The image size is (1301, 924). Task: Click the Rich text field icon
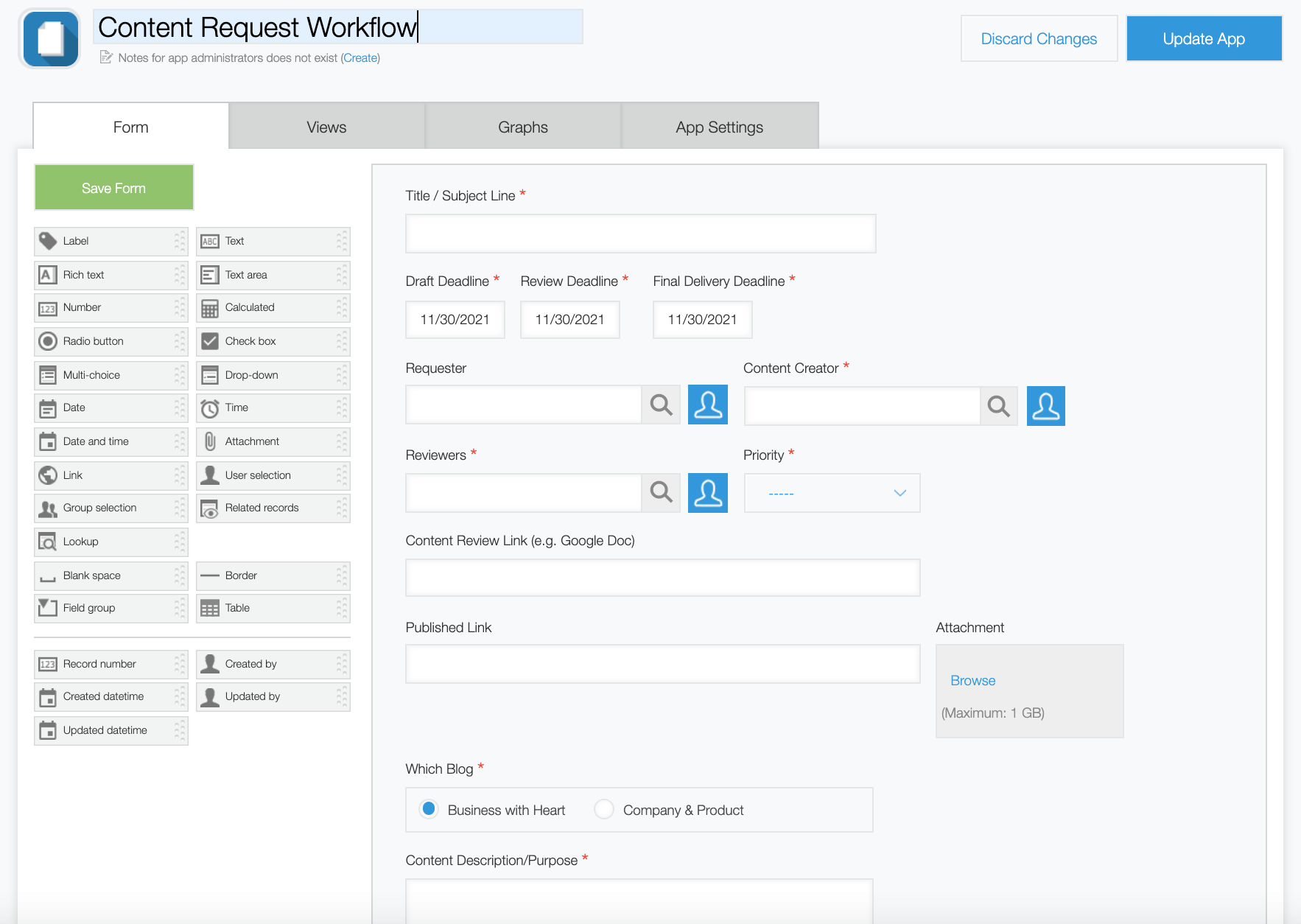point(47,274)
